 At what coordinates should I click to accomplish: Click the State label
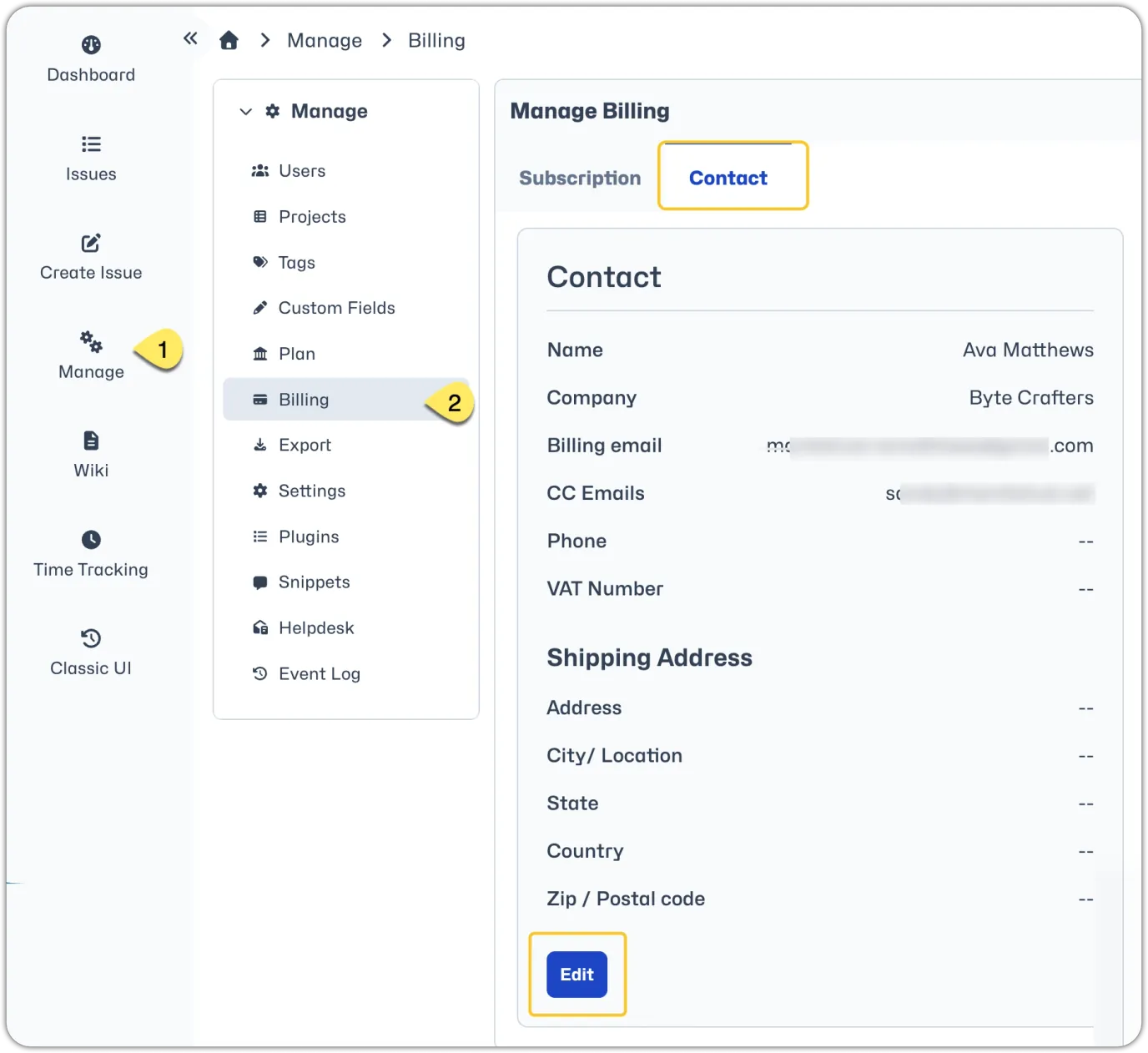coord(572,803)
